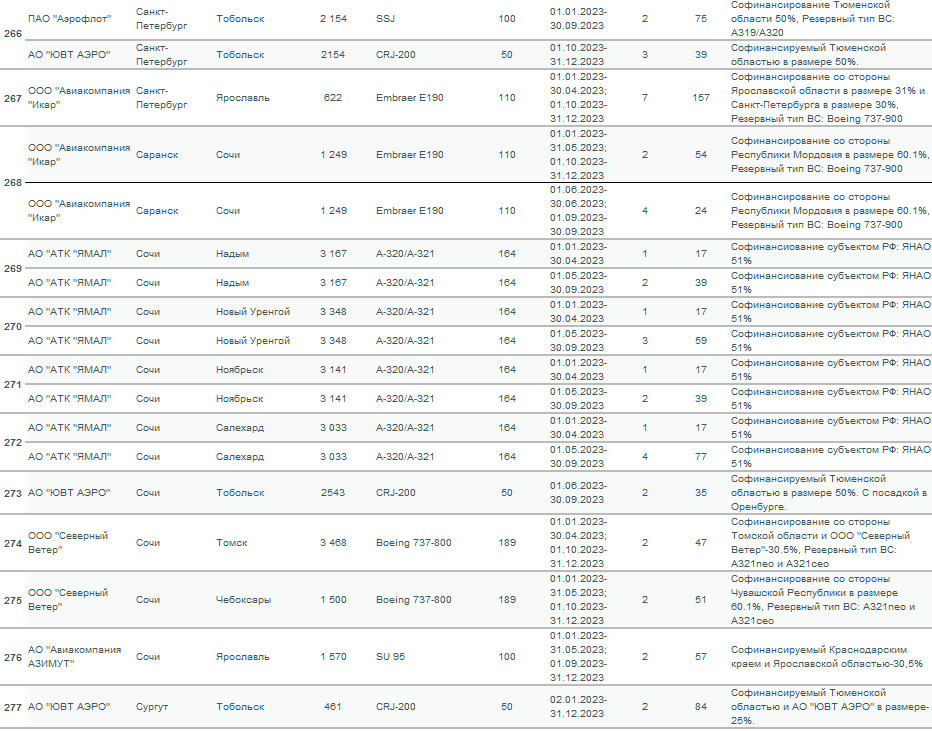Image resolution: width=932 pixels, height=731 pixels.
Task: Select the aircraft type cell "SSJ"
Action: click(385, 19)
